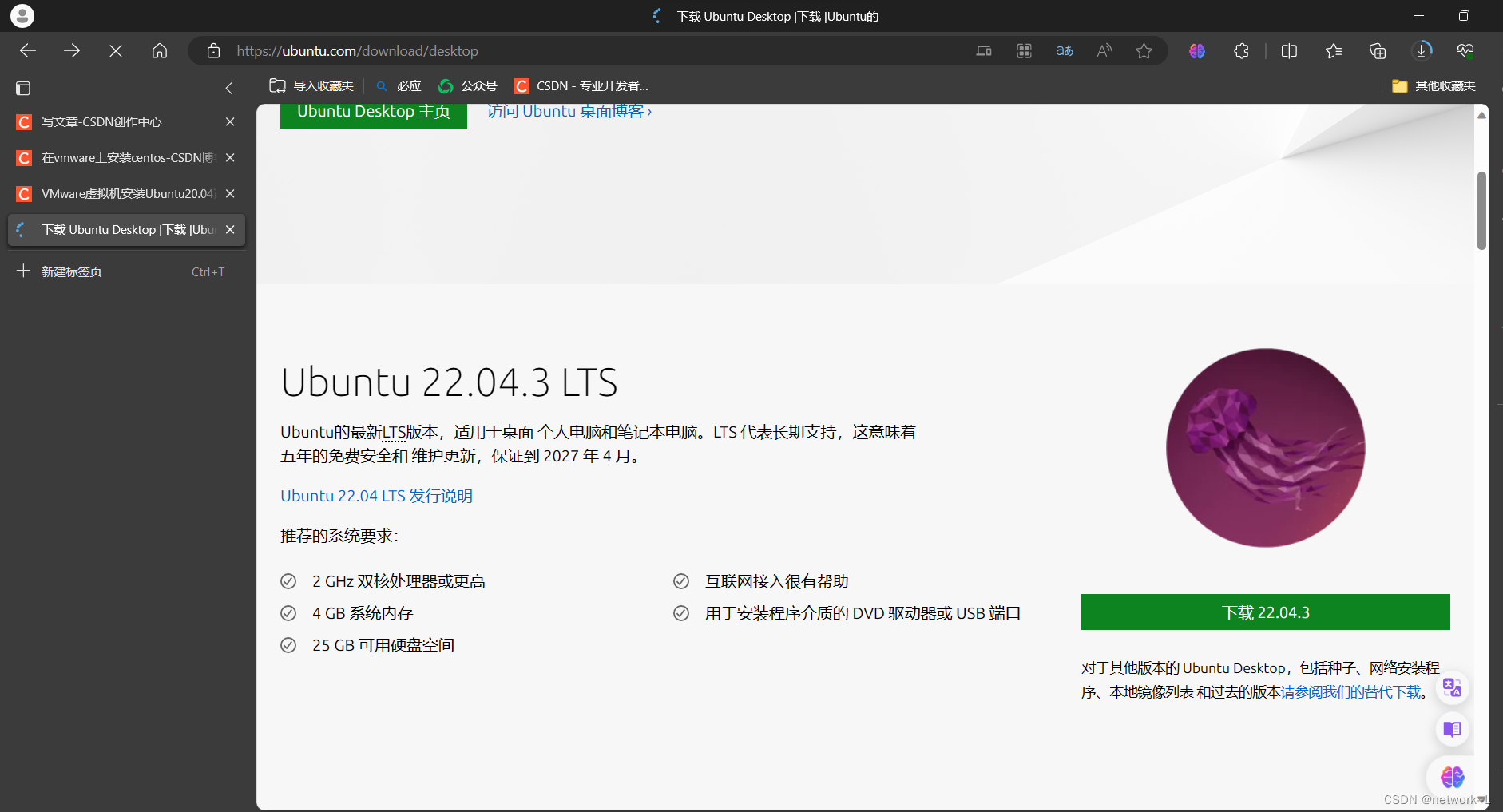Open the browser Extensions puzzle icon

(1241, 50)
